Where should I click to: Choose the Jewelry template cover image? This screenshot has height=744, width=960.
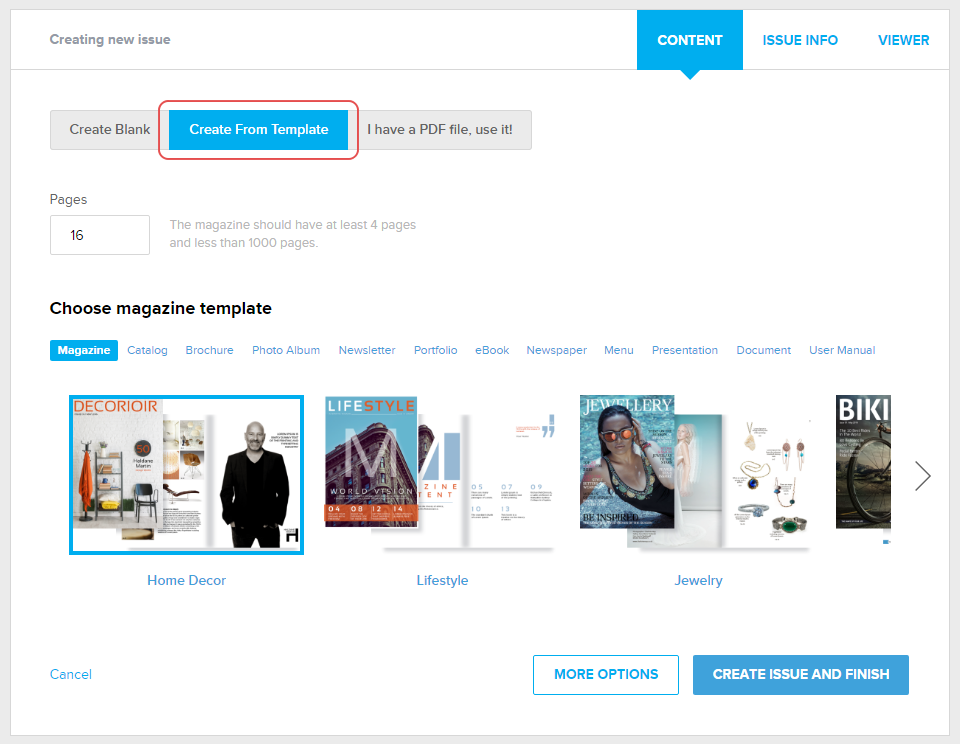click(696, 472)
